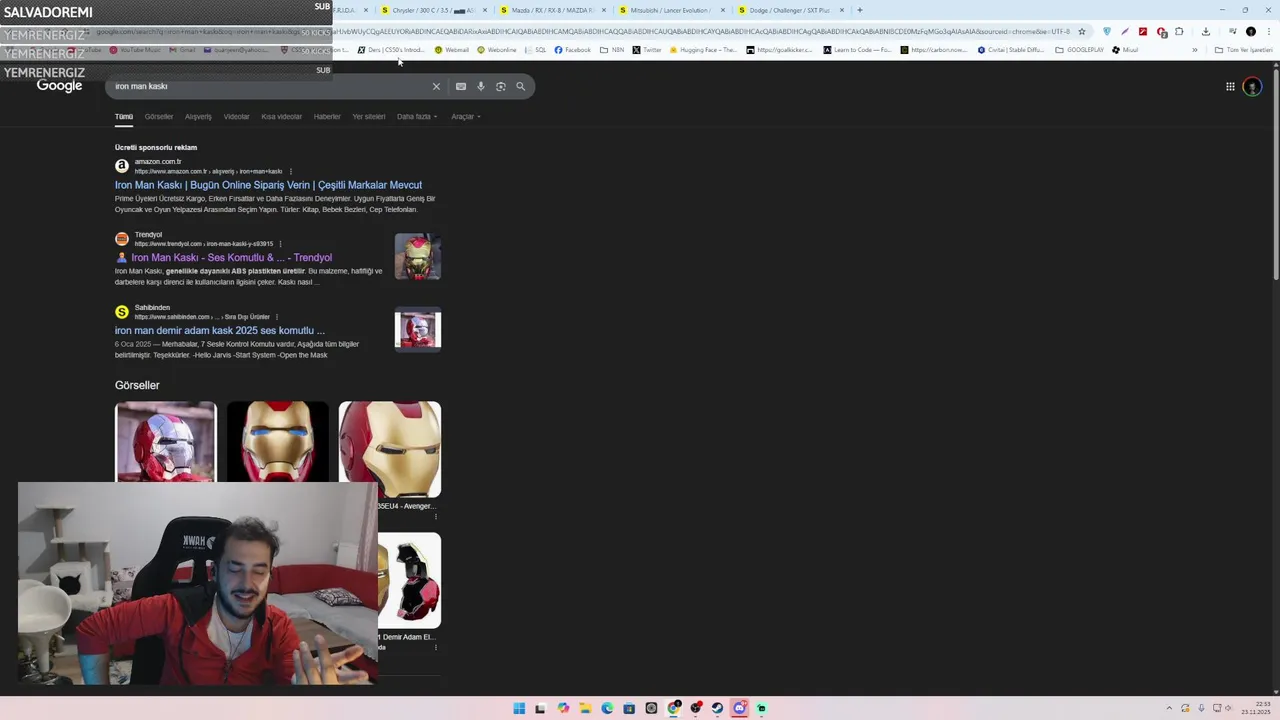Open the Twitter bookmark
The image size is (1280, 720).
tap(647, 50)
